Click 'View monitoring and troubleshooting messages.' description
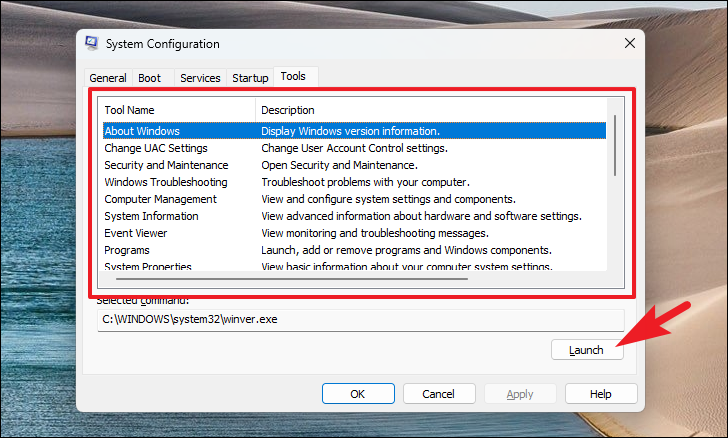This screenshot has width=728, height=438. click(x=375, y=233)
